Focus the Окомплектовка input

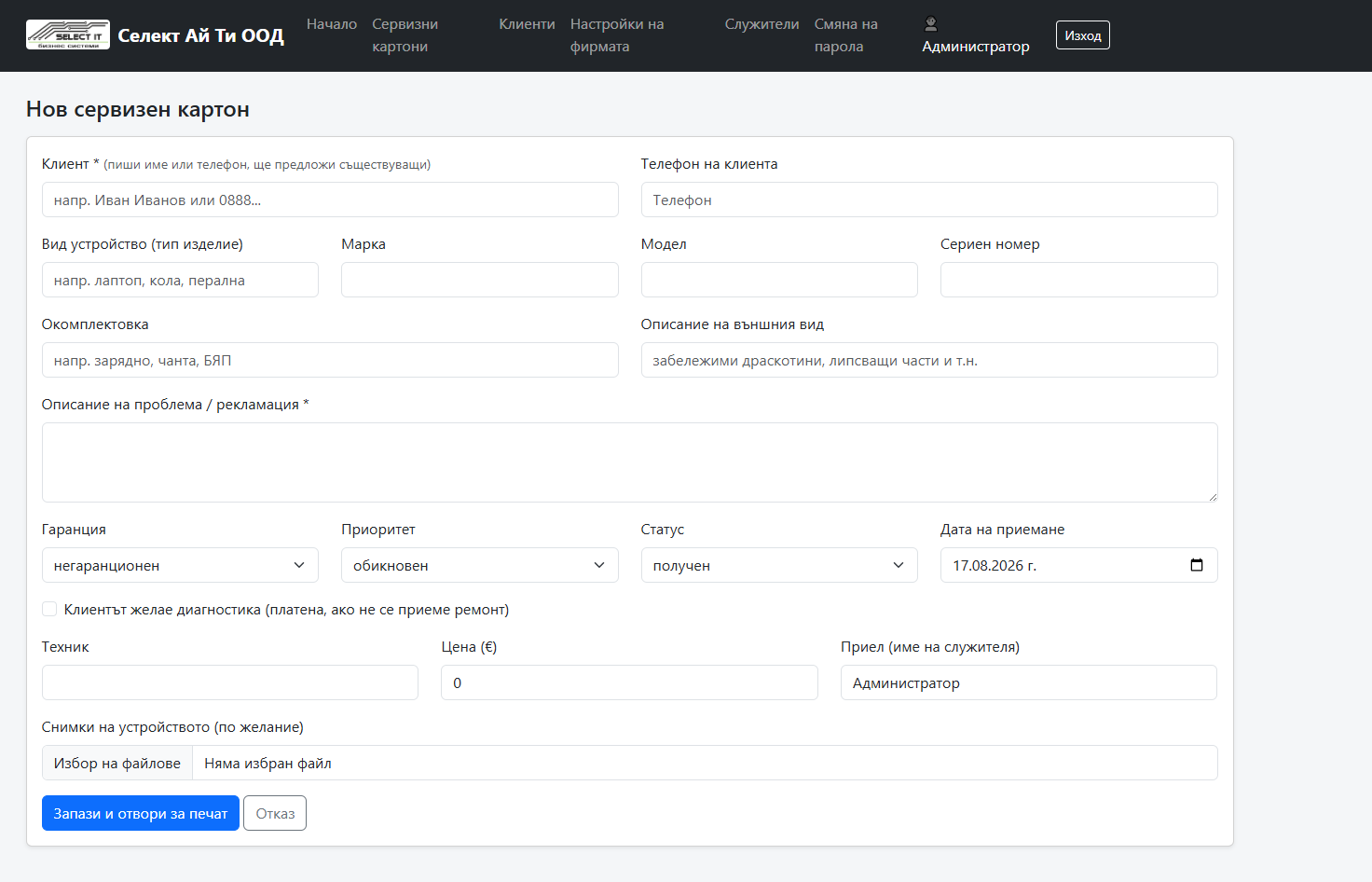tap(330, 360)
